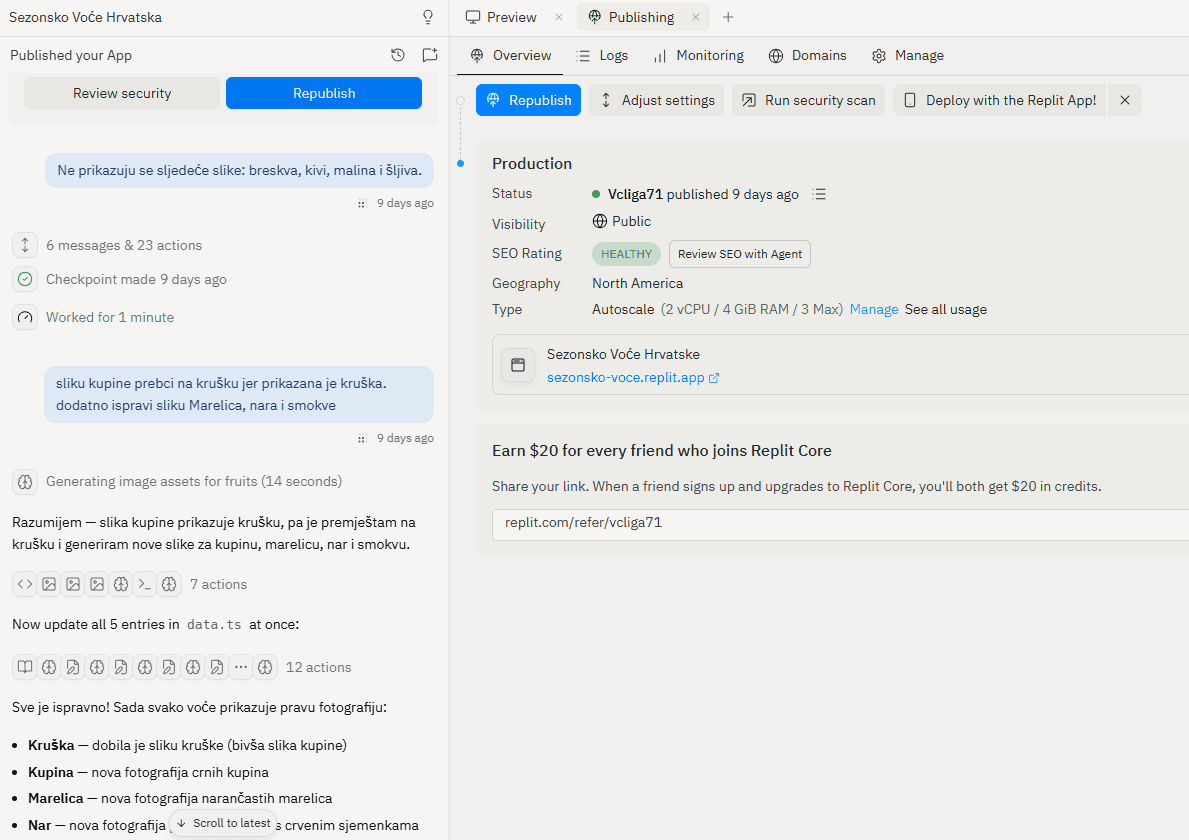Screen dimensions: 1189x840
Task: Click the Manage link for Autoscale type
Action: pos(874,309)
